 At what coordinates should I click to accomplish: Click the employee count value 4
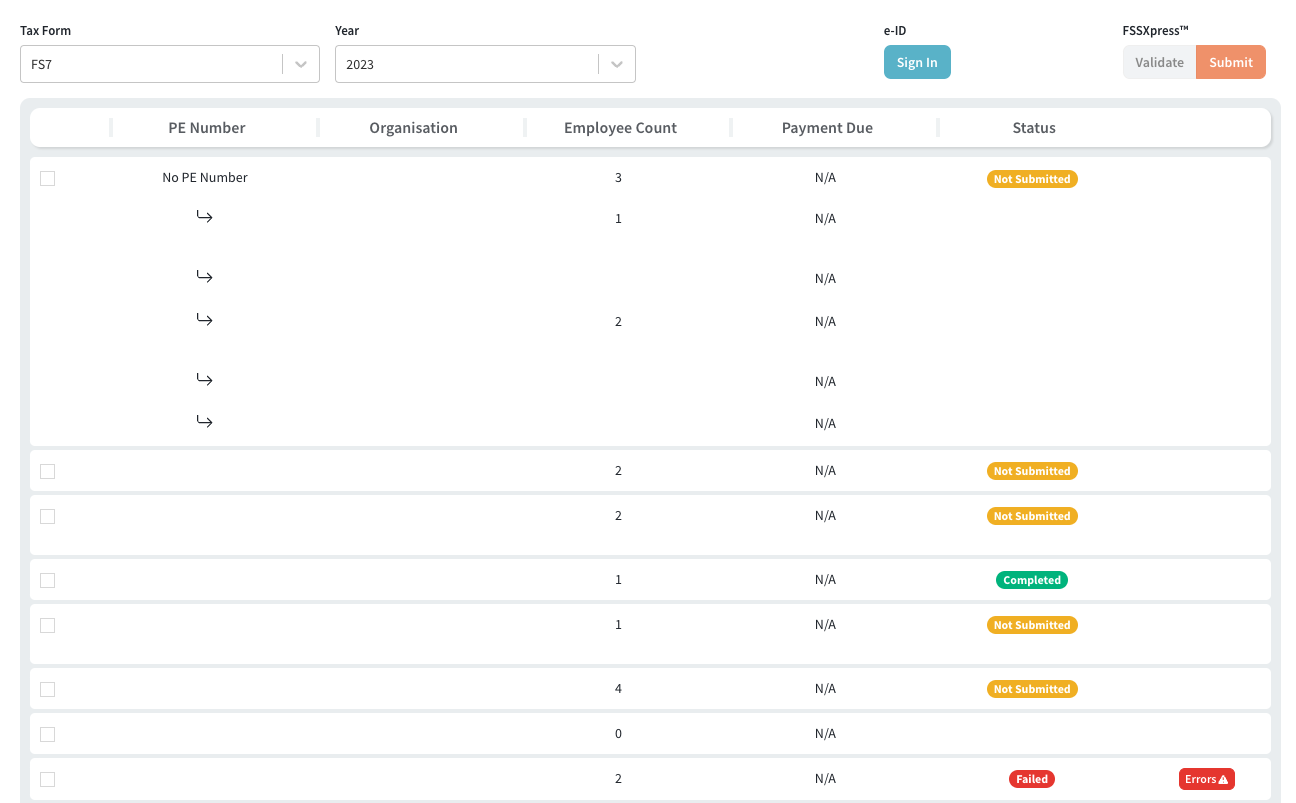click(x=618, y=689)
